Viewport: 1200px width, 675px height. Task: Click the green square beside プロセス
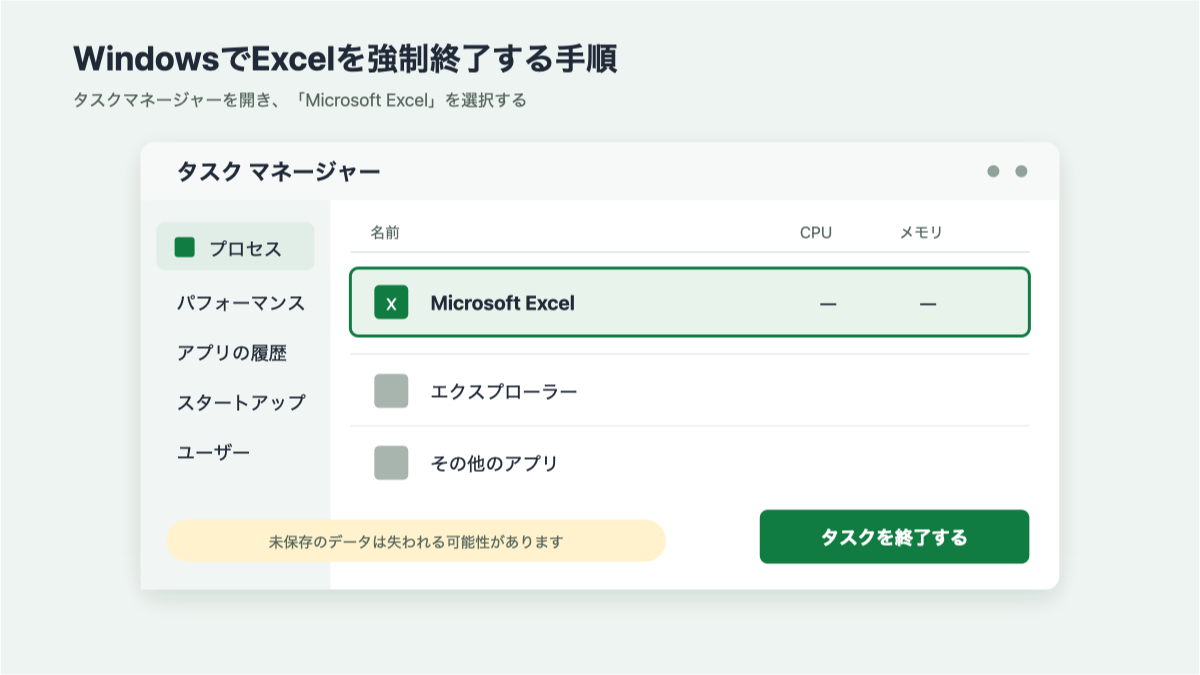click(x=184, y=247)
